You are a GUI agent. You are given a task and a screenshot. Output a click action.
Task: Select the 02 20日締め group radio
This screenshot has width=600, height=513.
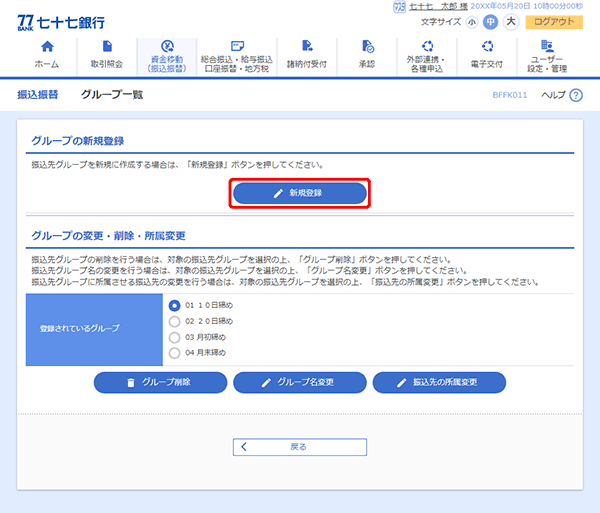(x=175, y=321)
